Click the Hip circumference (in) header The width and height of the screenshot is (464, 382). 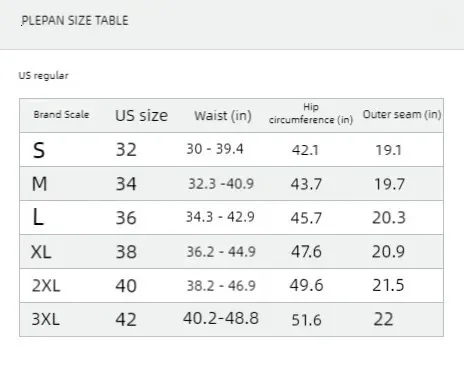[311, 114]
